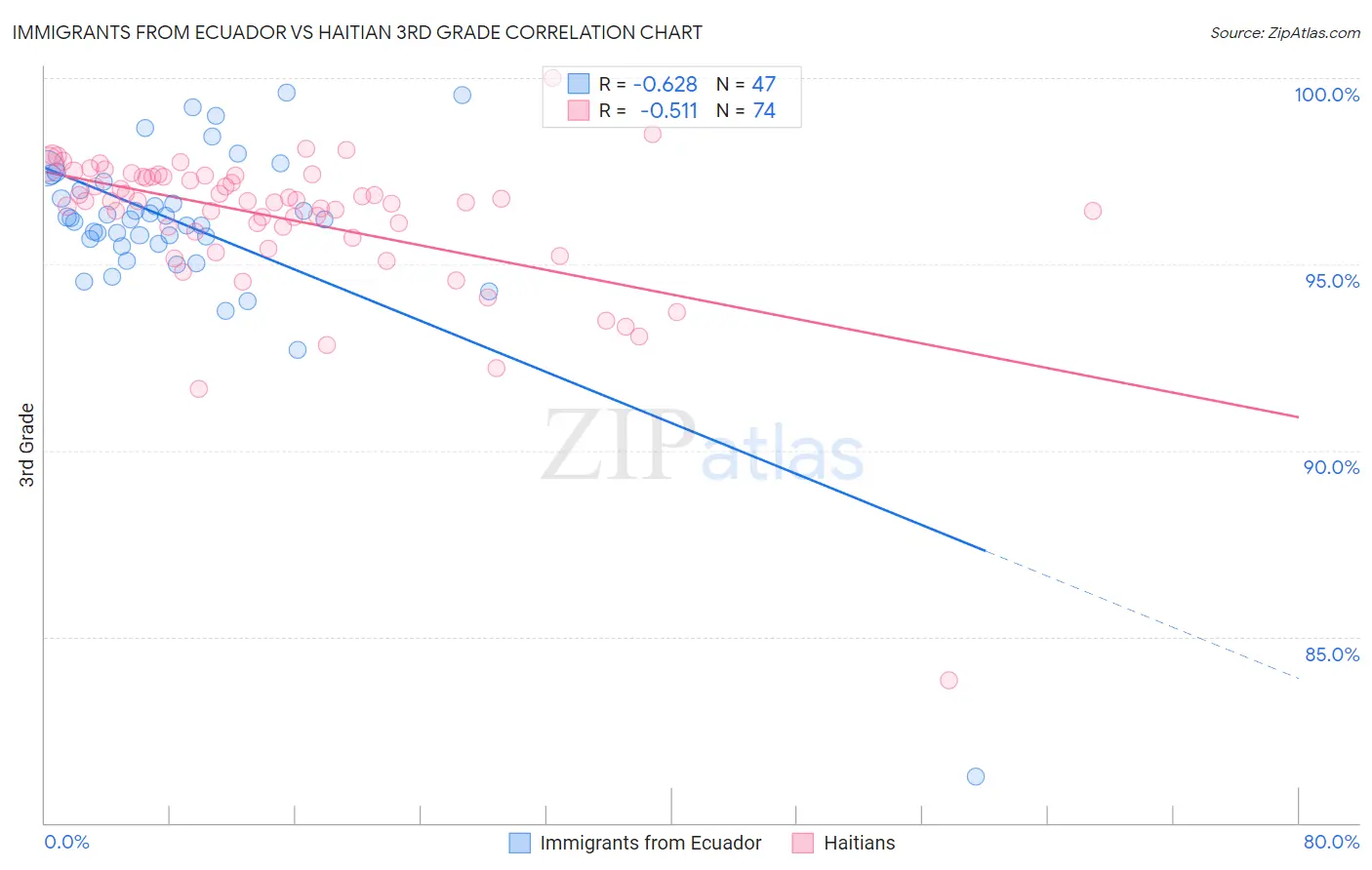Click the 100.0% y-axis label
Screen dimensions: 1372x870
point(1326,95)
